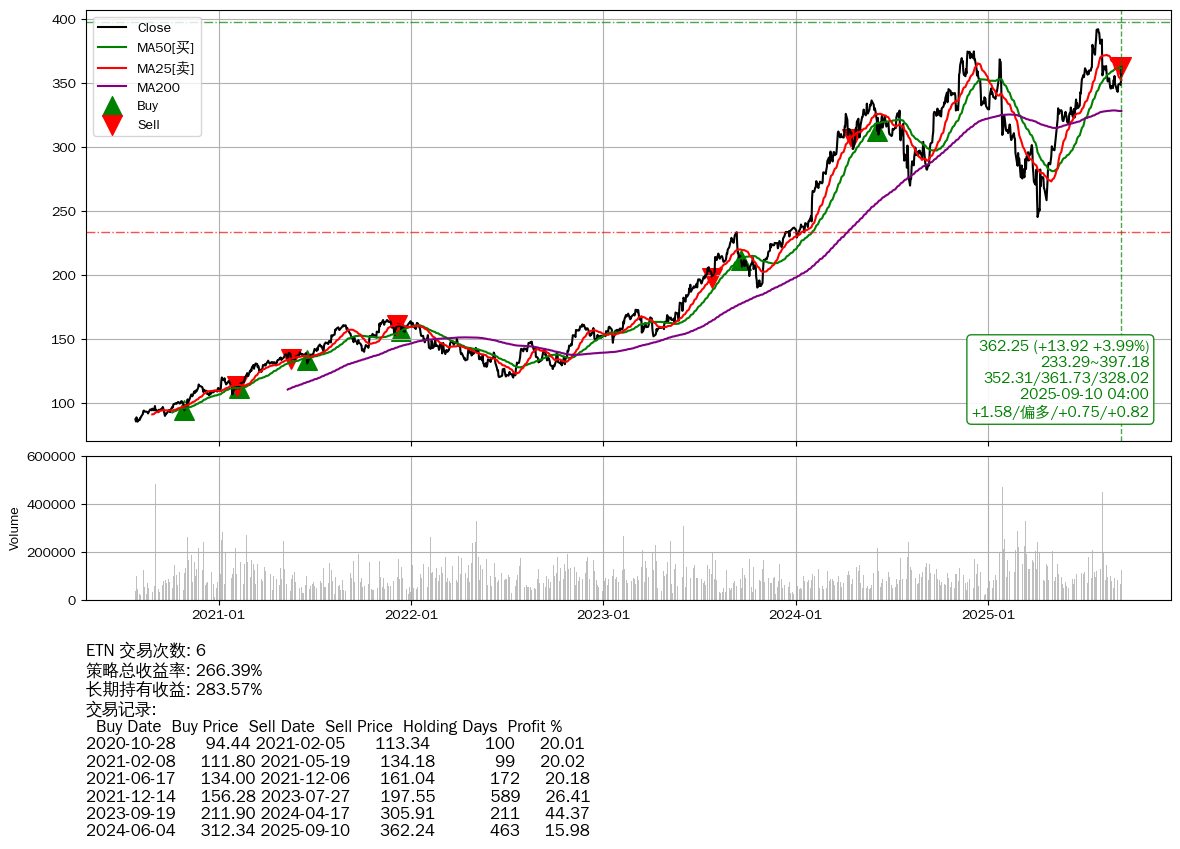Click the red Sell triangle from May 2021
This screenshot has width=1180, height=849.
click(x=291, y=358)
